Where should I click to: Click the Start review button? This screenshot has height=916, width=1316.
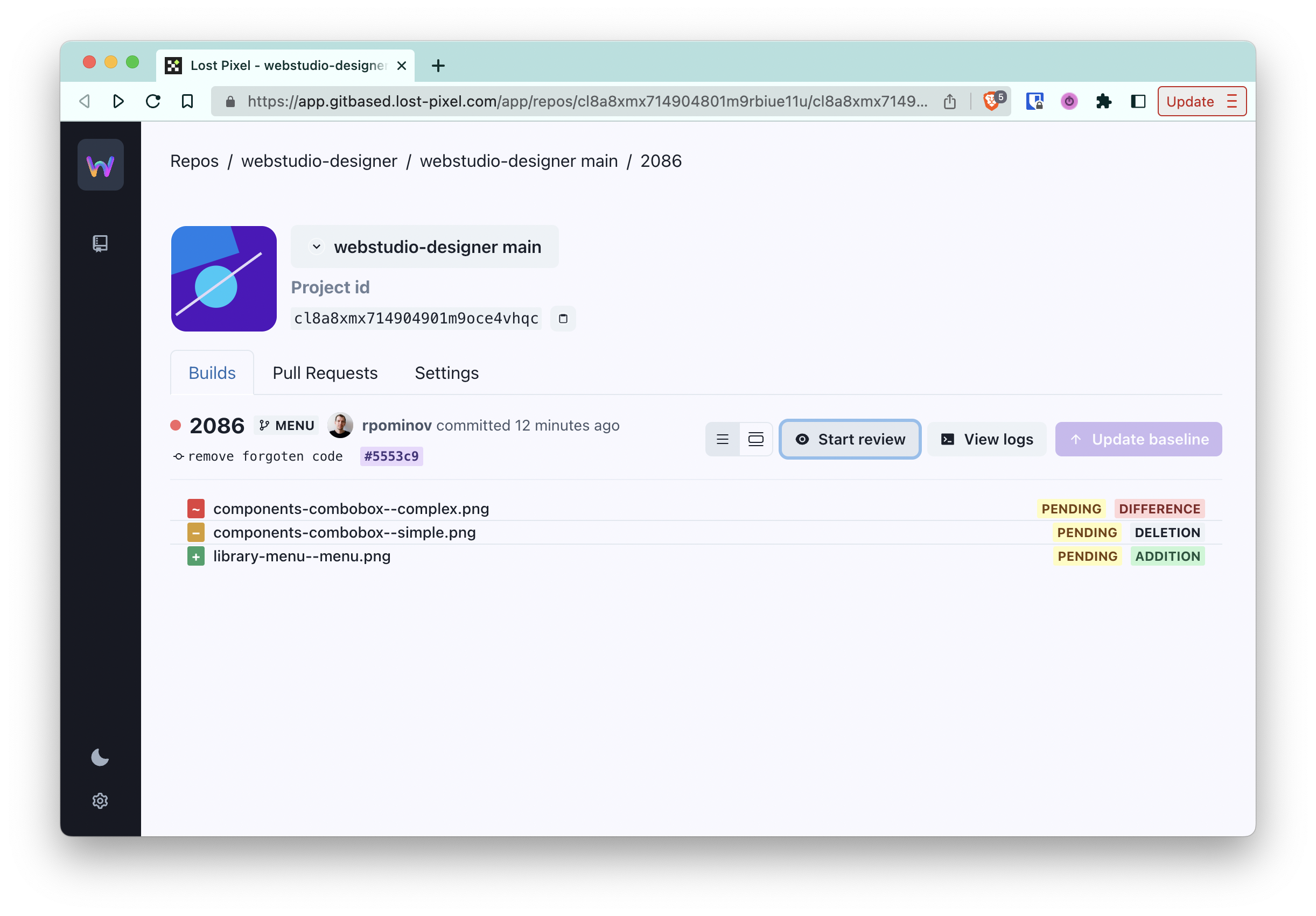tap(850, 439)
